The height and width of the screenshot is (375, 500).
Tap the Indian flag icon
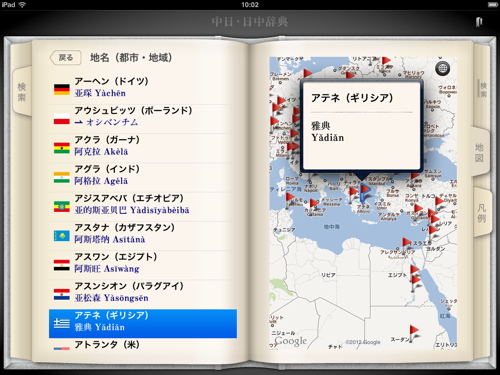coord(62,177)
